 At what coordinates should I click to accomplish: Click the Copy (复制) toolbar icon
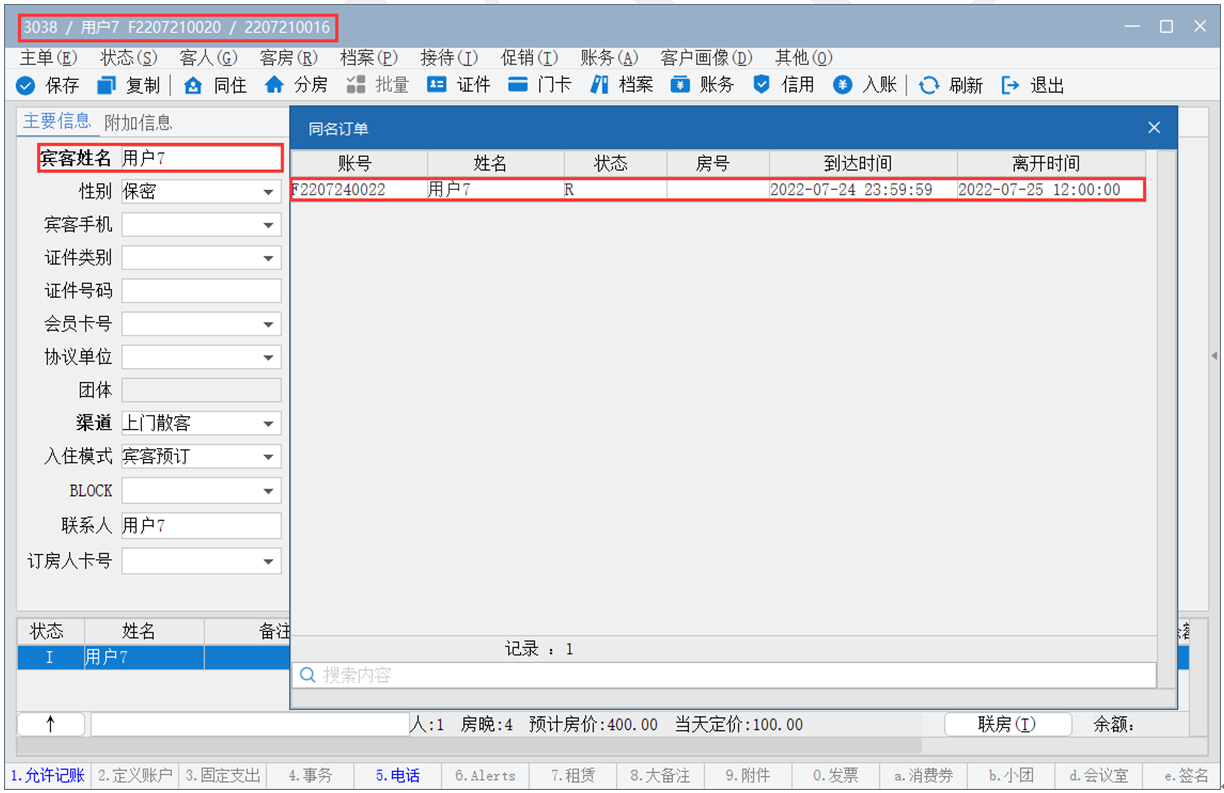tap(107, 85)
